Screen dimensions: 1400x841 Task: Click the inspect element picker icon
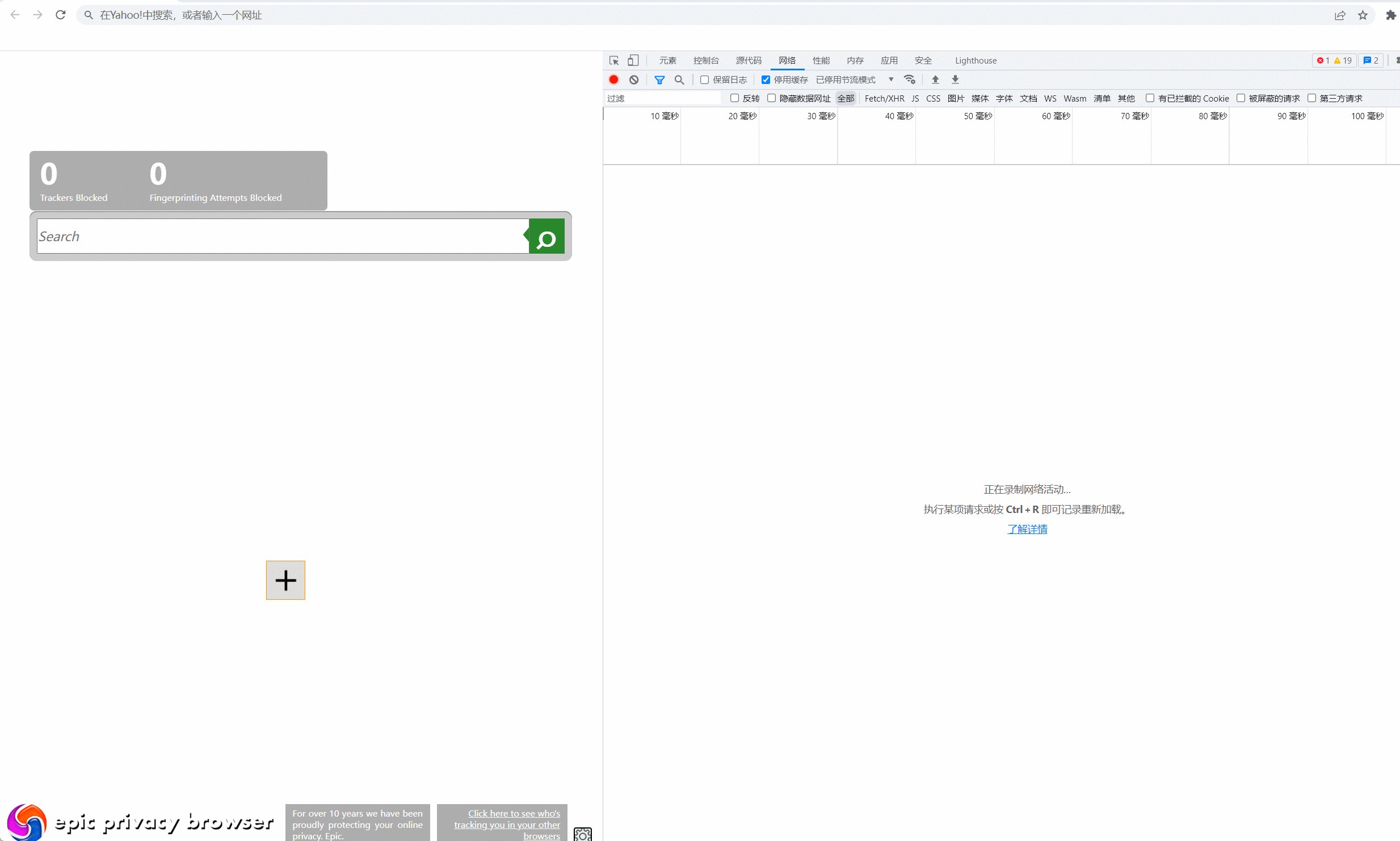point(614,60)
